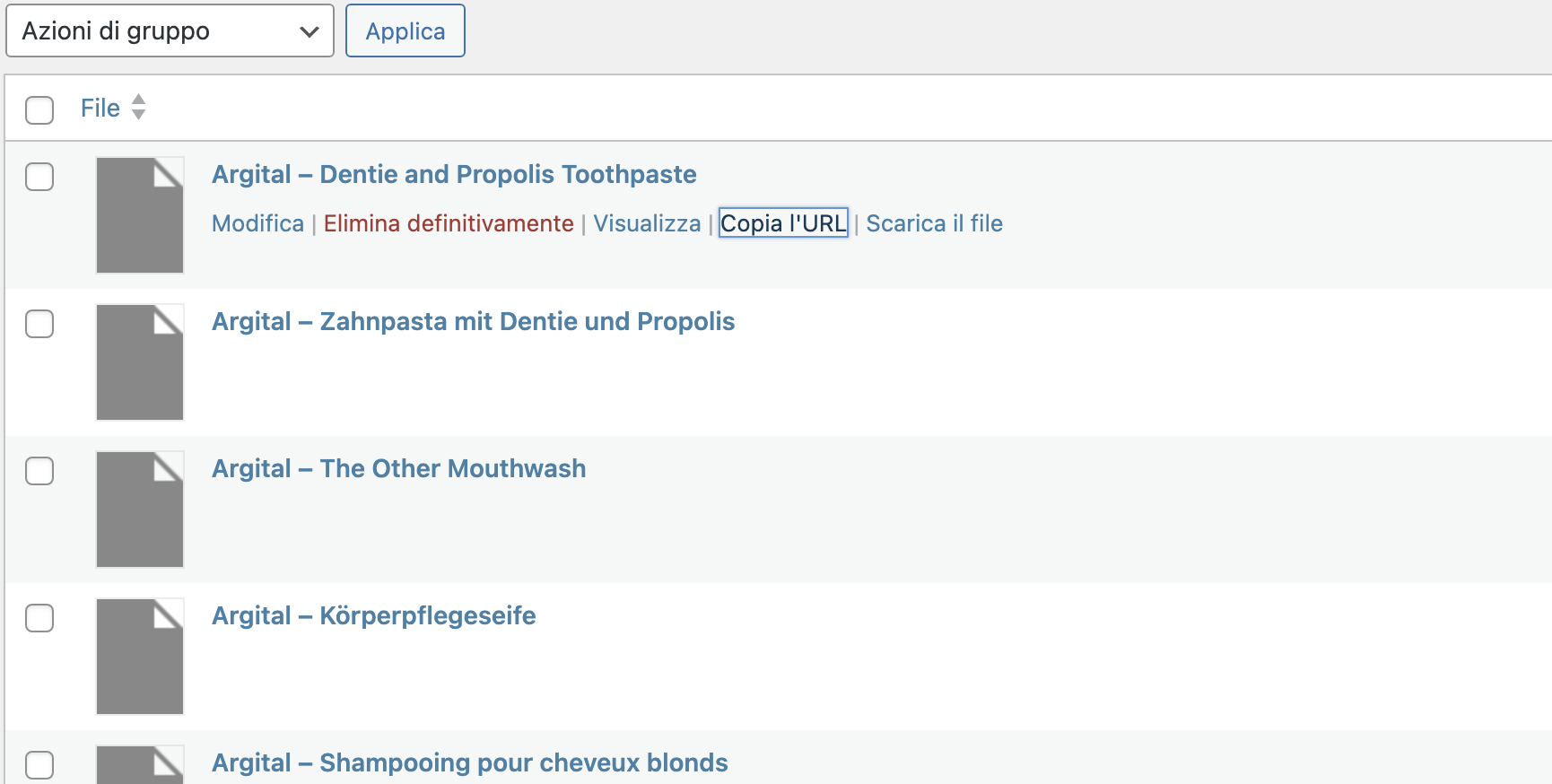Open The Other Mouthwash file thumbnail icon
The image size is (1552, 784).
coord(140,510)
